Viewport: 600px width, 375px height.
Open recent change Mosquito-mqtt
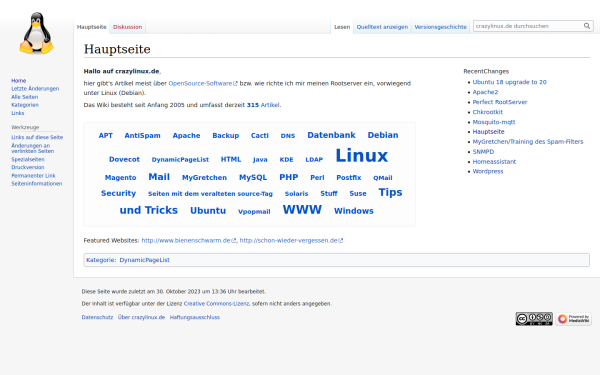pos(494,122)
